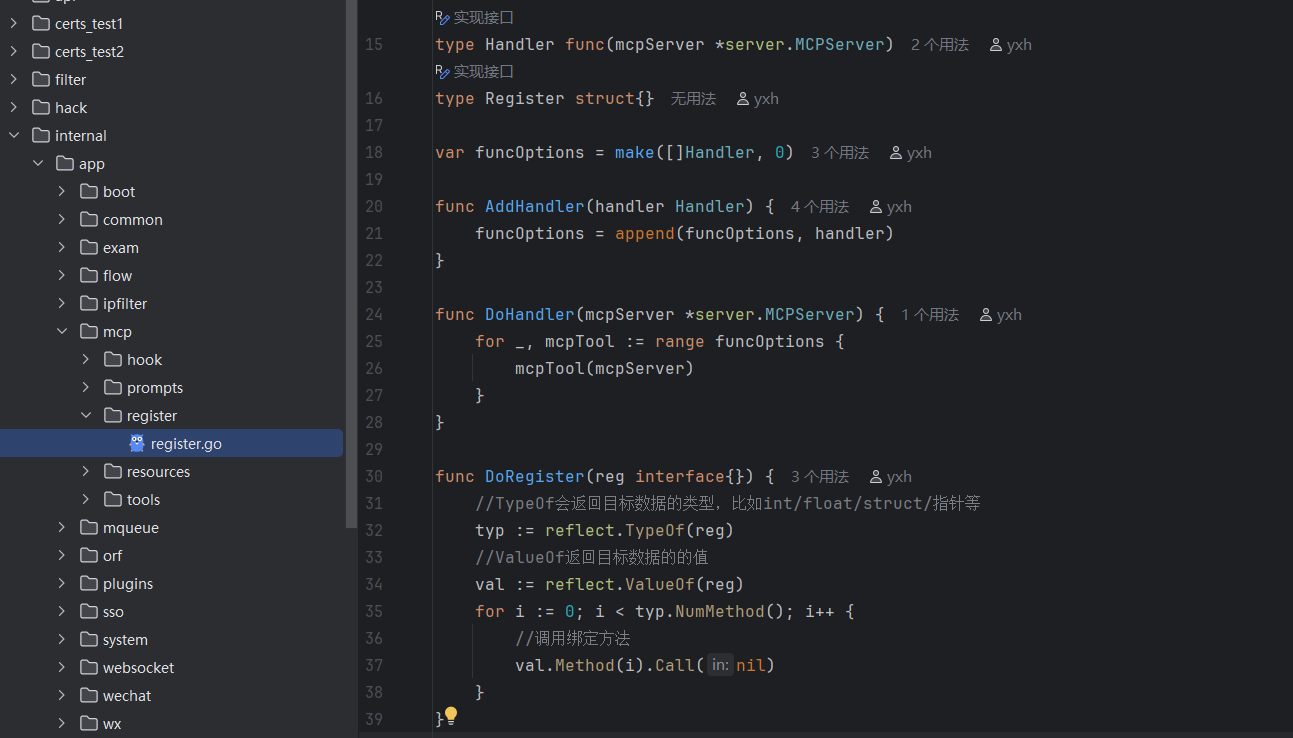Click the websocket folder icon
The height and width of the screenshot is (738, 1293).
click(x=89, y=667)
